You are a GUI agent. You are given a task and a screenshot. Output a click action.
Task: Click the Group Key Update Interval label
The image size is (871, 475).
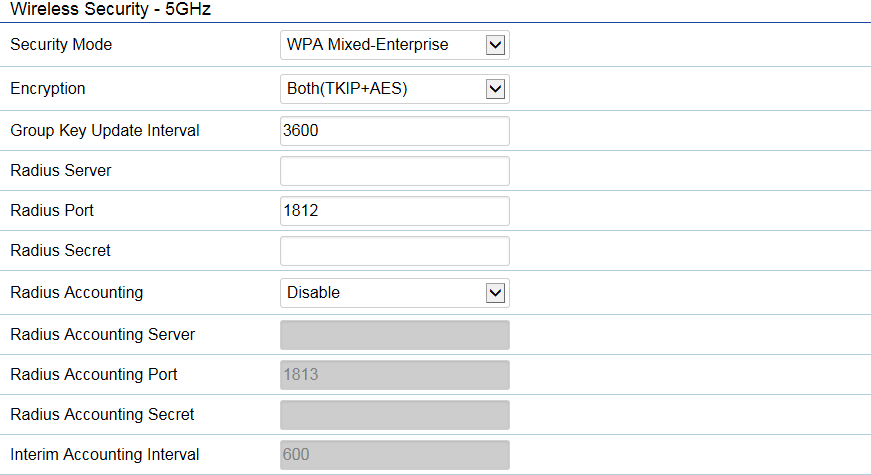(x=105, y=131)
